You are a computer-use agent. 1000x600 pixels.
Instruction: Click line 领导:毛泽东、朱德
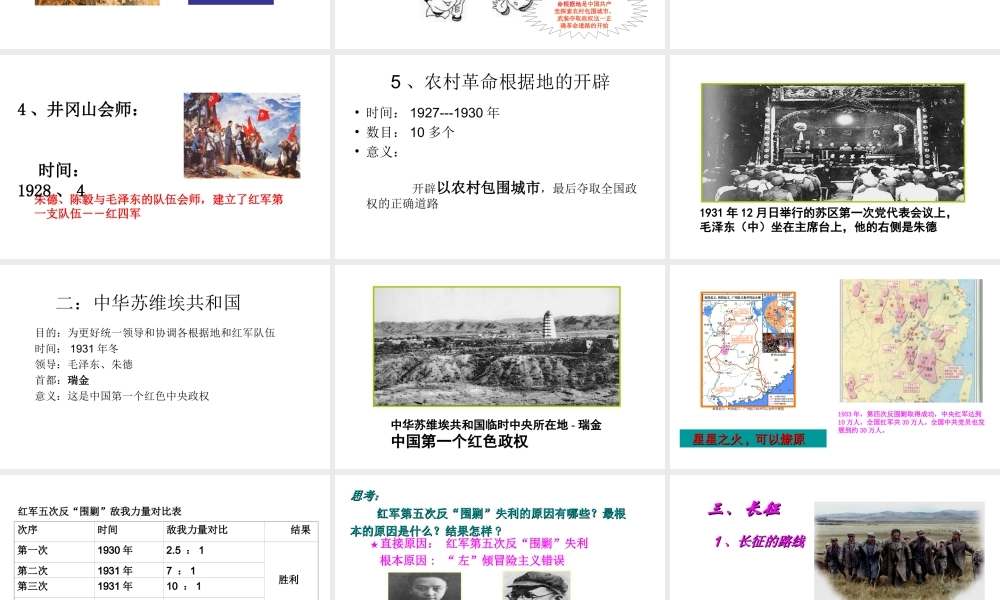(84, 364)
